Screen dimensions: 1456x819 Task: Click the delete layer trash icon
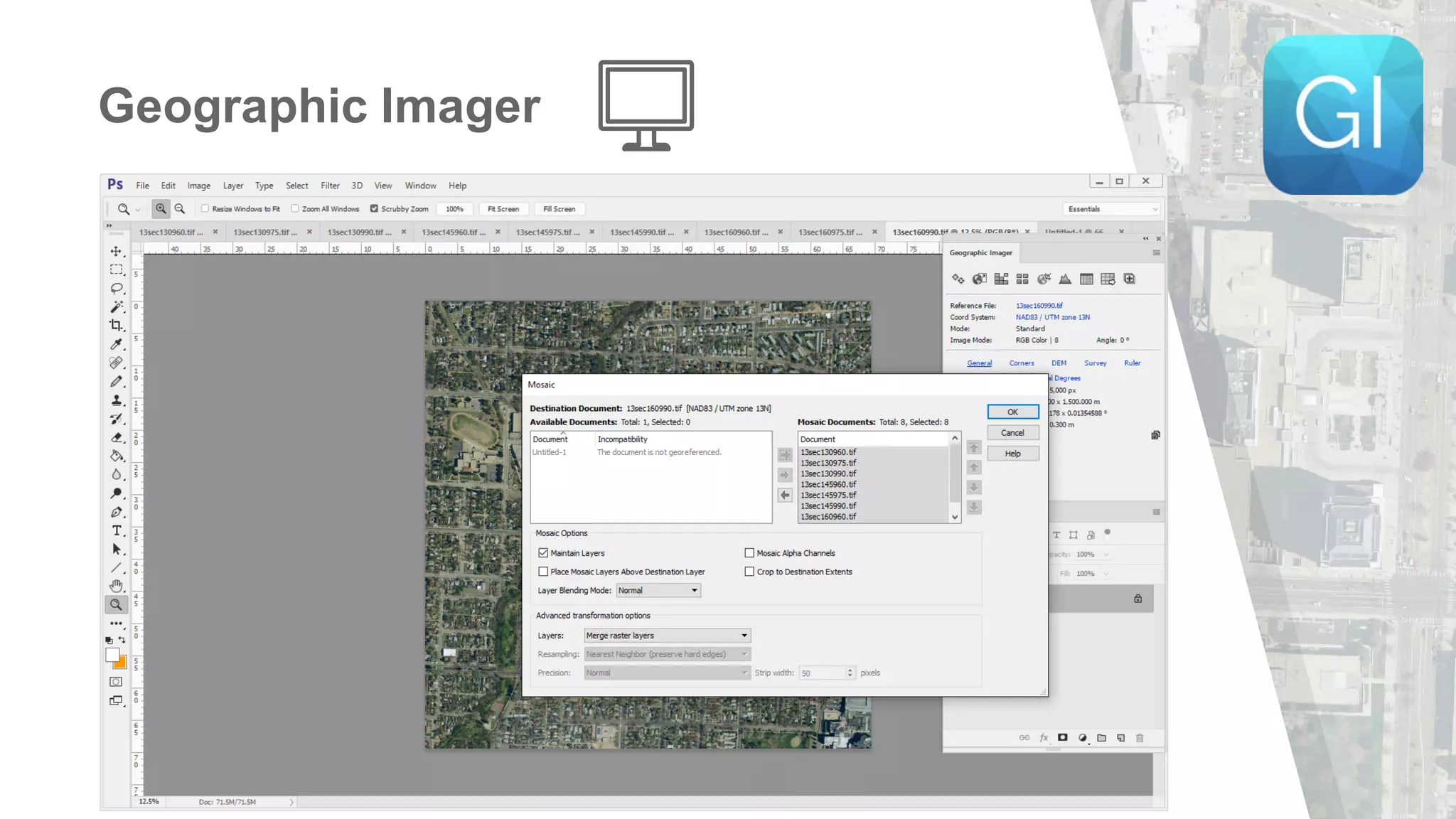[1140, 738]
